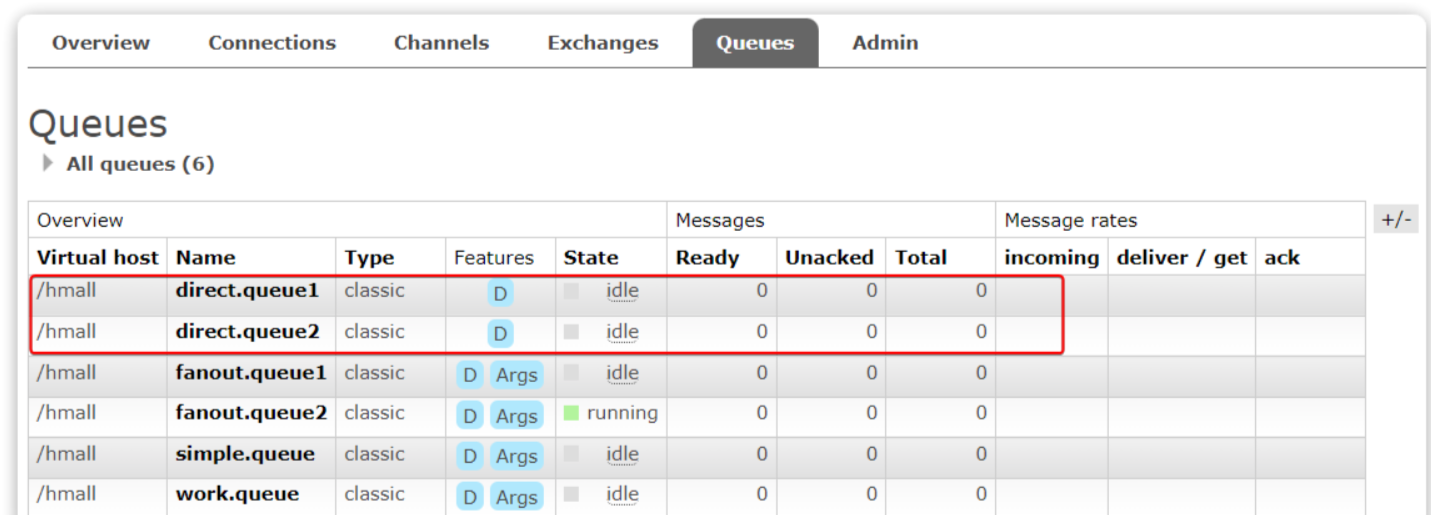
Task: Click the Args badge for work.queue
Action: [516, 497]
